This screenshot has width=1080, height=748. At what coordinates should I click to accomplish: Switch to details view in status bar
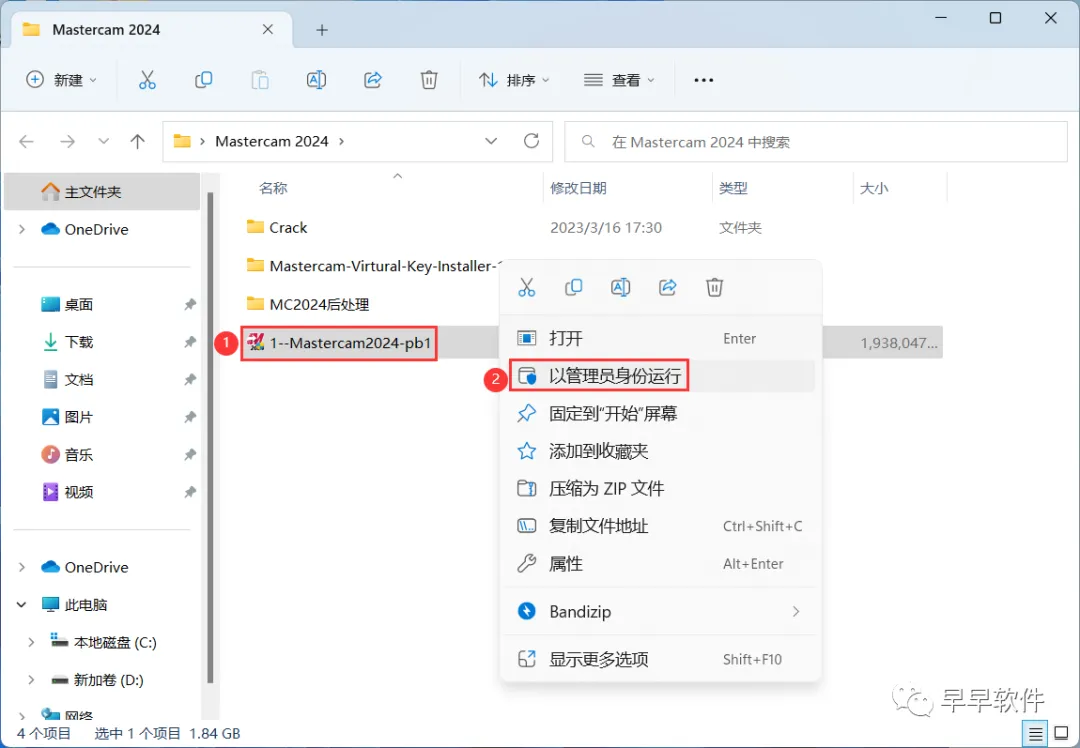coord(1035,734)
